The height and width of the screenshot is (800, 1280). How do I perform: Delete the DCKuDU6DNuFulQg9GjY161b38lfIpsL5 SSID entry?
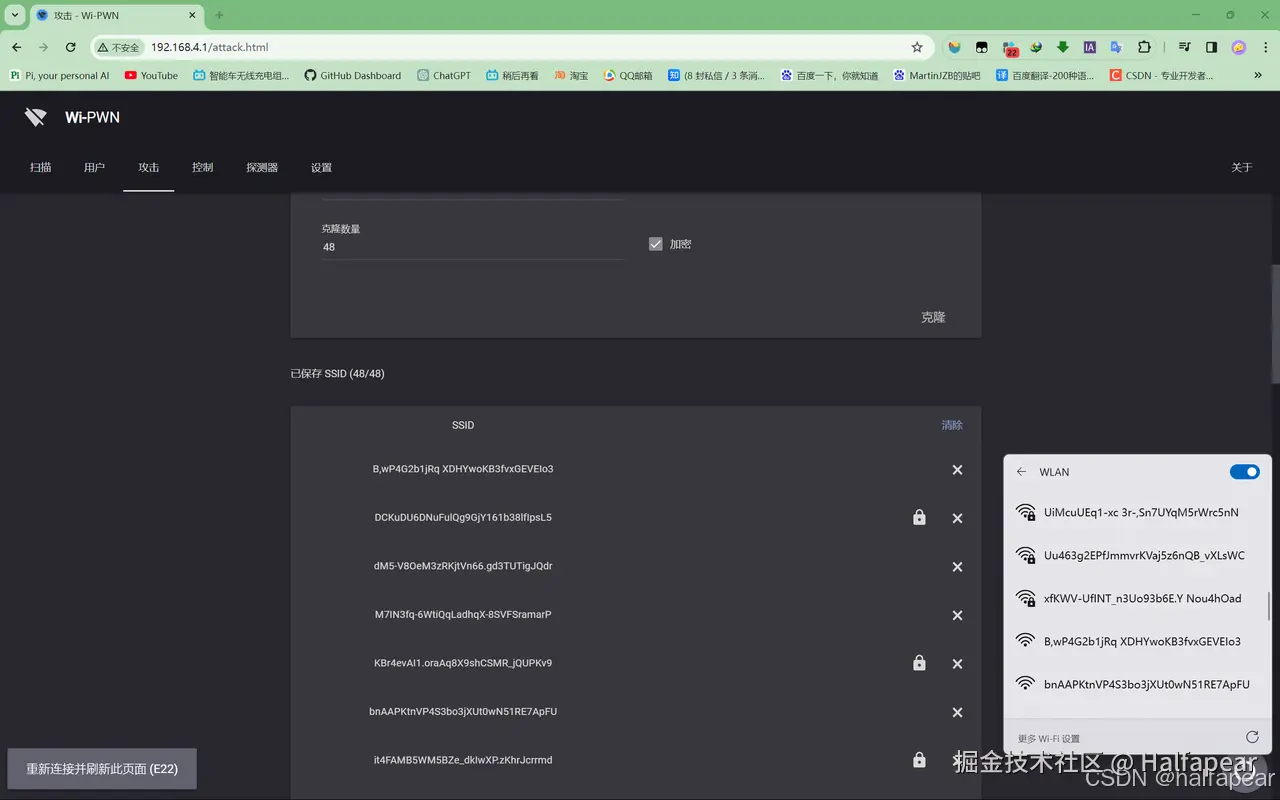tap(957, 518)
